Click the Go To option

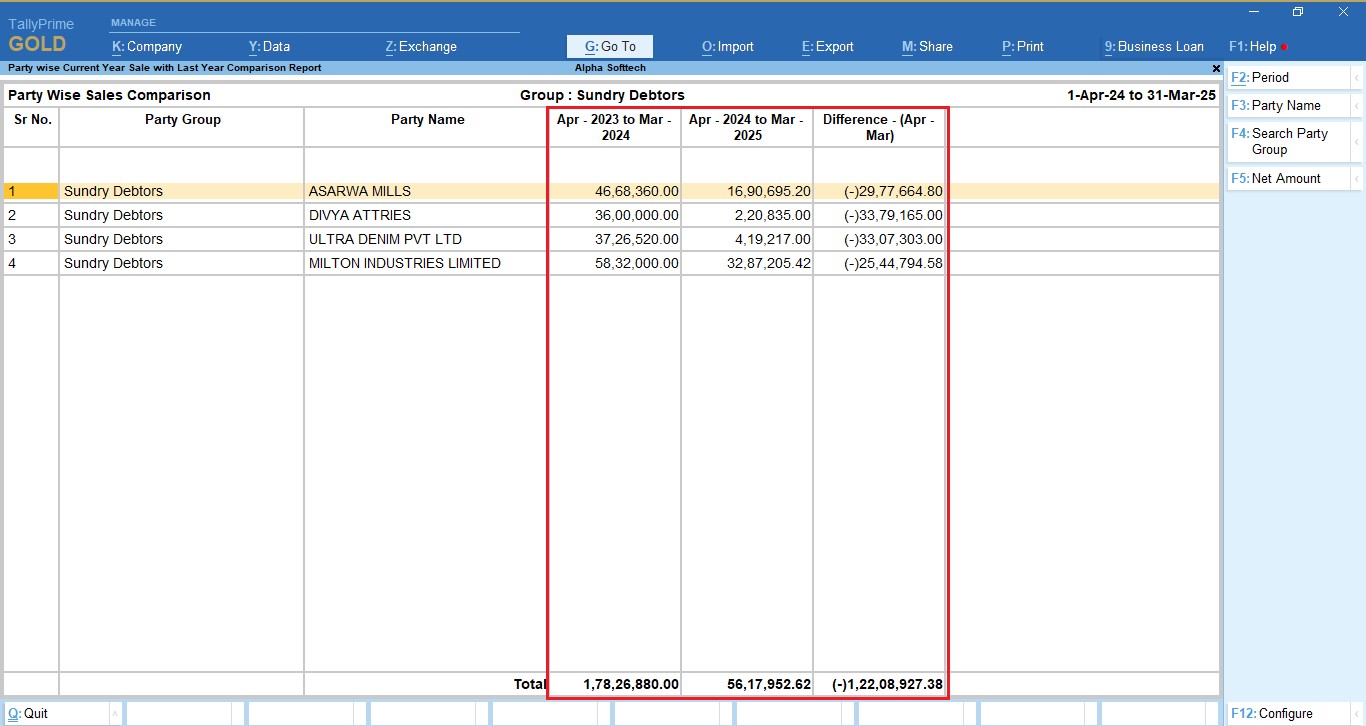click(x=609, y=46)
